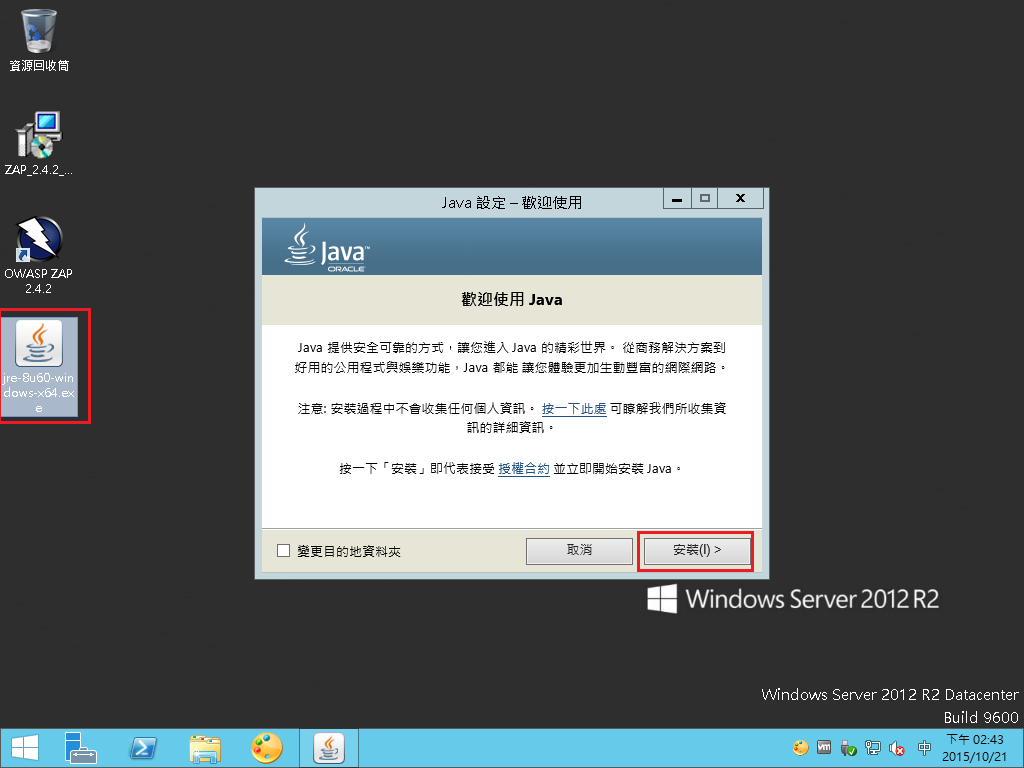Image resolution: width=1024 pixels, height=768 pixels.
Task: Maximize the Java setup window
Action: [x=705, y=199]
